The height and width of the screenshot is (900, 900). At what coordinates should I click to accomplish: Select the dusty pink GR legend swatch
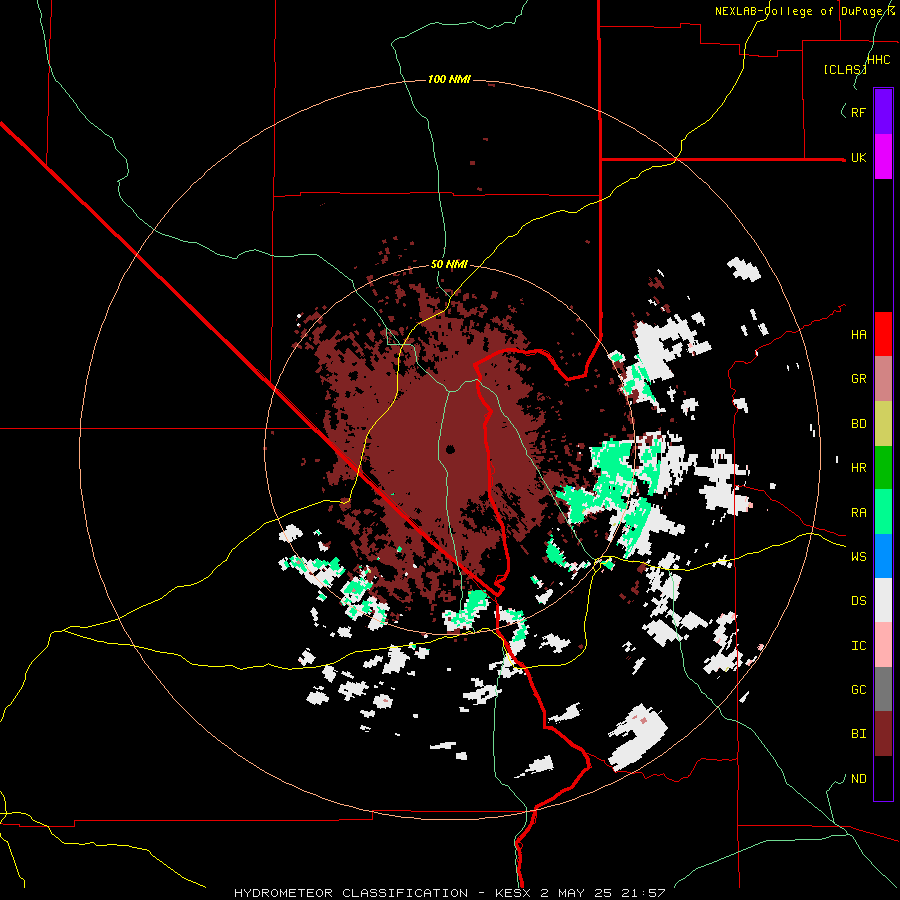pos(883,379)
